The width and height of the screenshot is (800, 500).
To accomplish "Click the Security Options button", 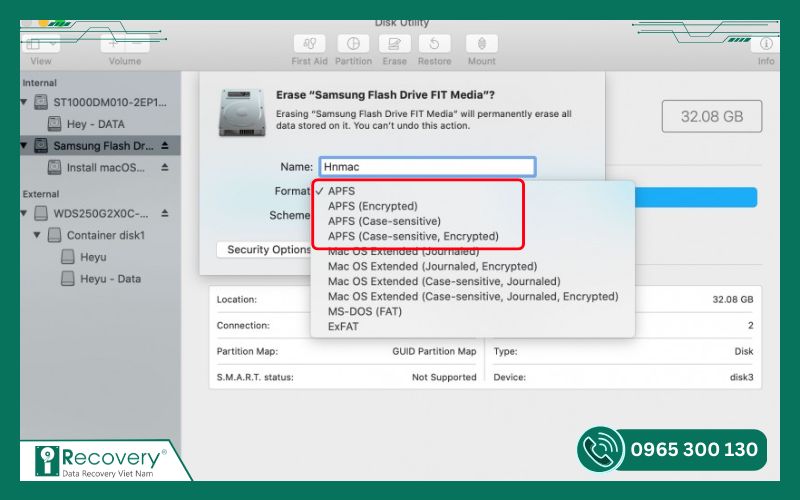I will click(x=264, y=249).
